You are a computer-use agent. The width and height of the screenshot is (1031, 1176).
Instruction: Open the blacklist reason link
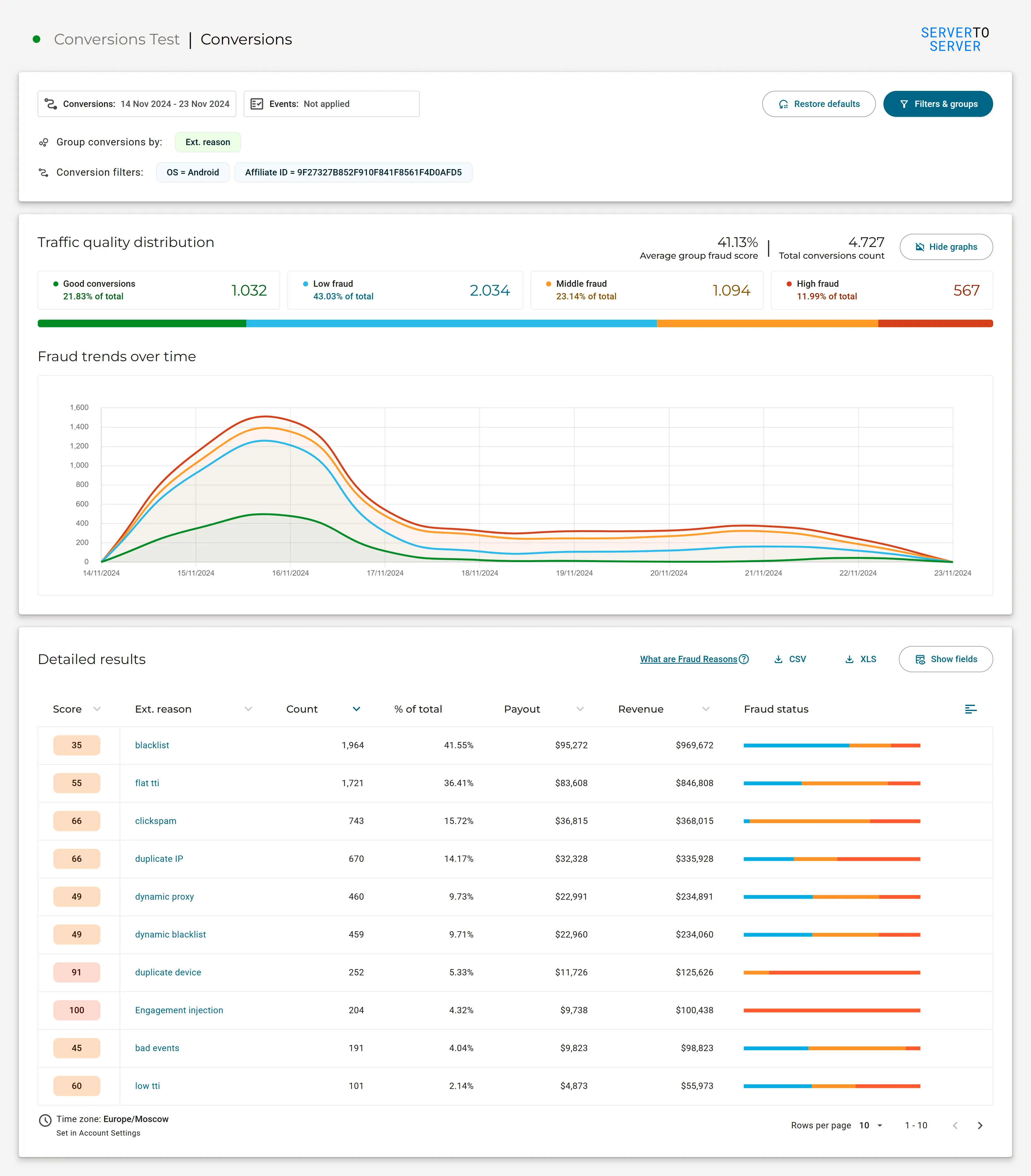pos(152,745)
